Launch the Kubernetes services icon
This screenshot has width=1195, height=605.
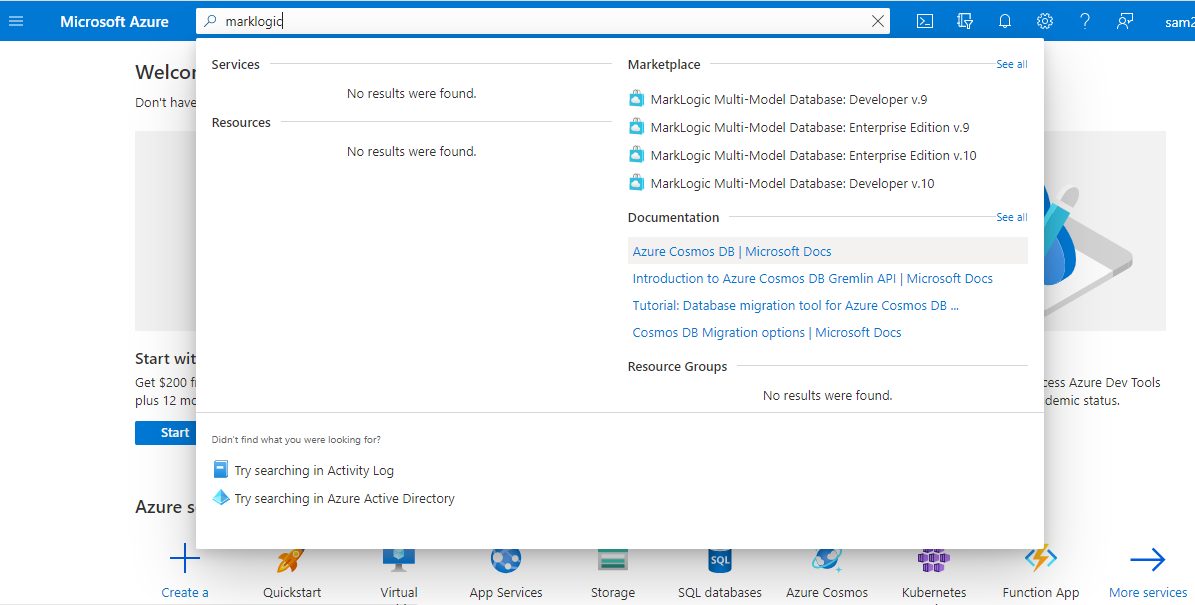(x=933, y=560)
